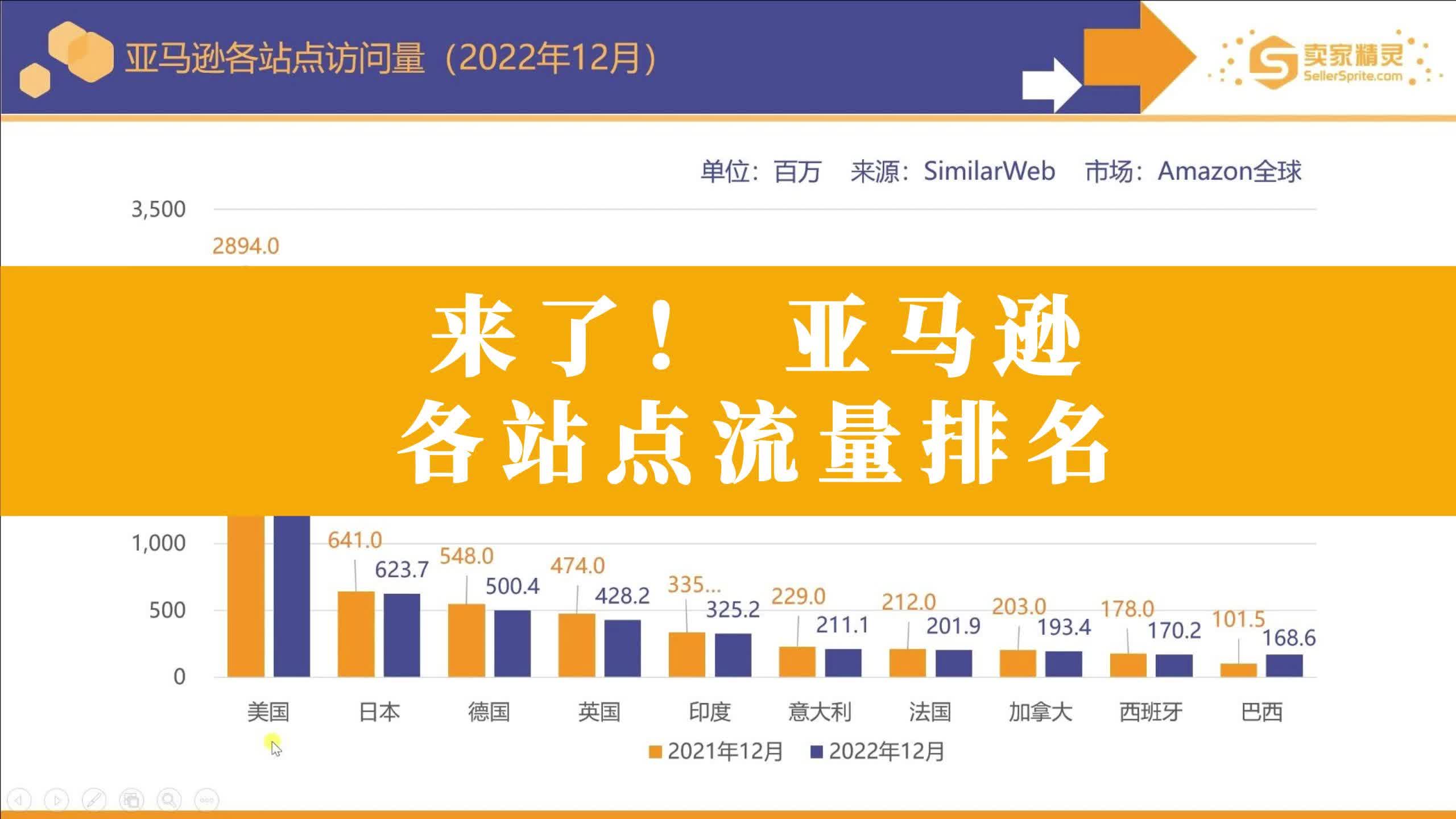Image resolution: width=1456 pixels, height=819 pixels.
Task: Open the see all slides view
Action: click(131, 800)
